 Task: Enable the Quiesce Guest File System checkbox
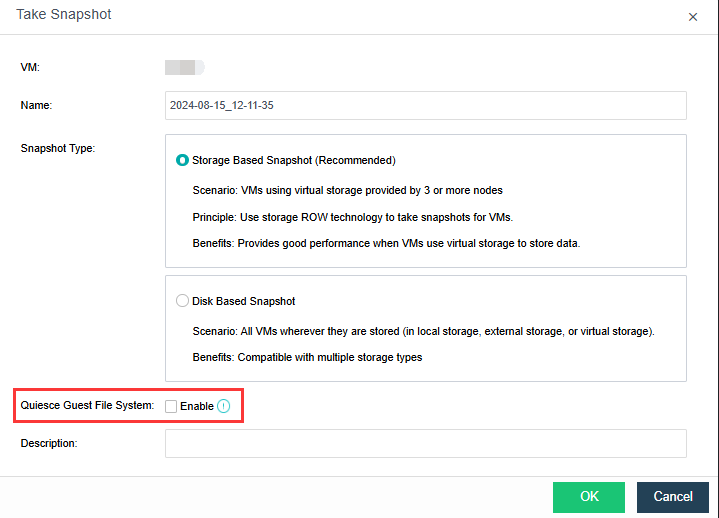[171, 406]
